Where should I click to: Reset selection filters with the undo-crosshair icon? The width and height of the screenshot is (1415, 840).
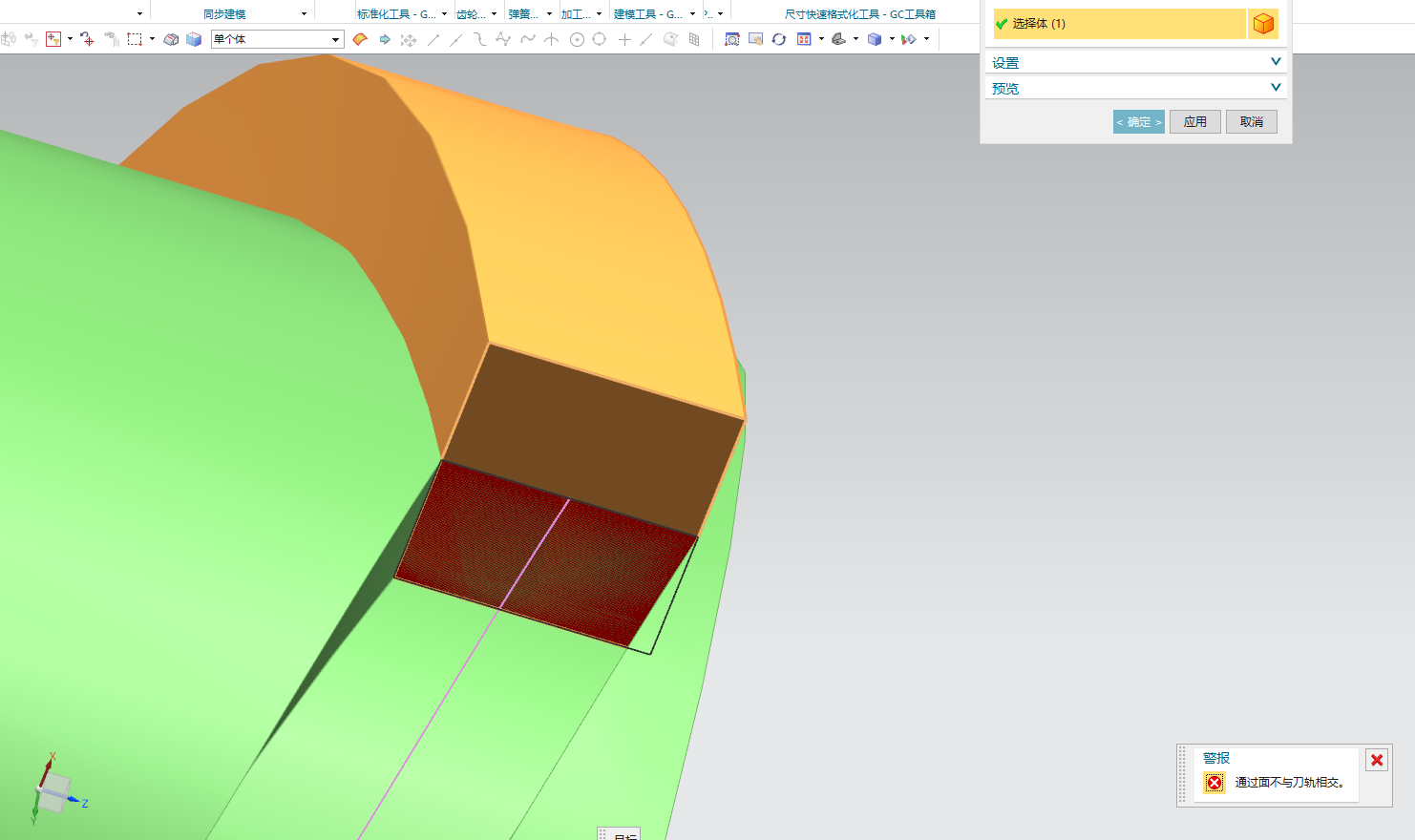point(87,39)
